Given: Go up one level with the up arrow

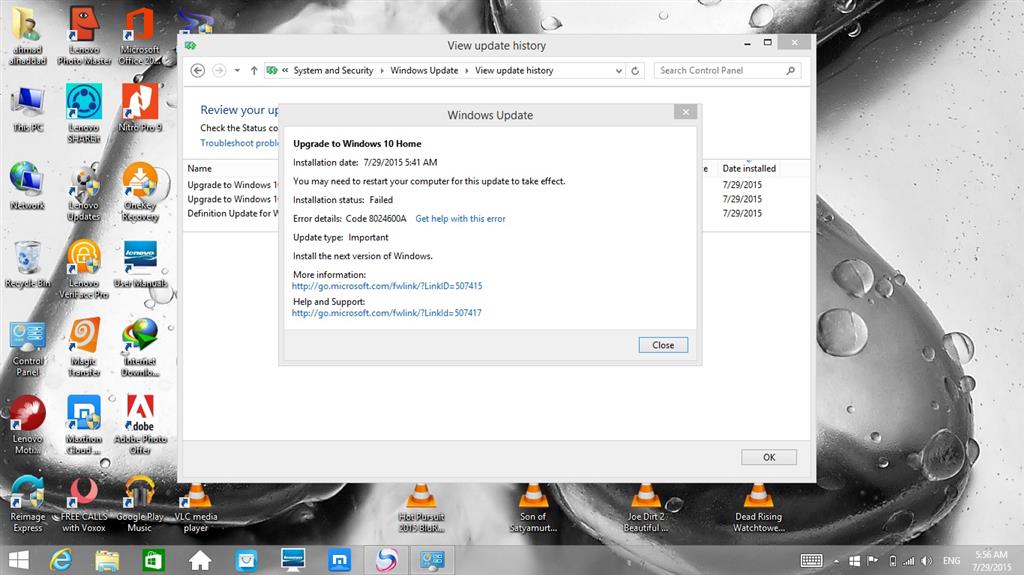Looking at the screenshot, I should tap(254, 71).
